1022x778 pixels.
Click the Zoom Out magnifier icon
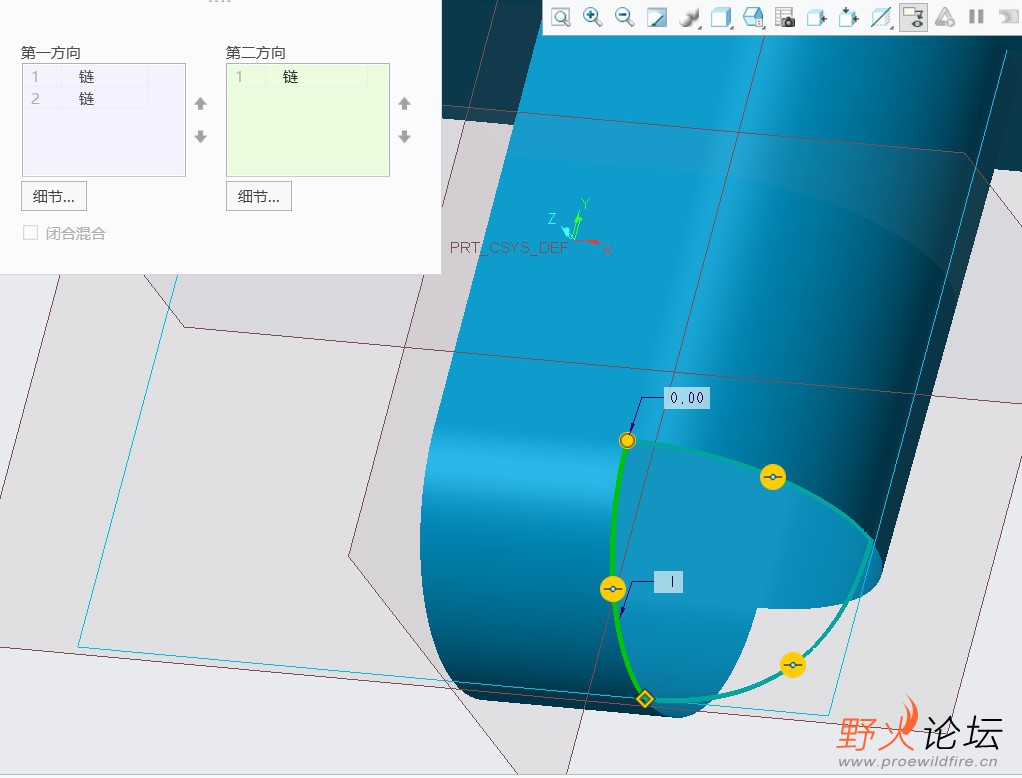624,17
